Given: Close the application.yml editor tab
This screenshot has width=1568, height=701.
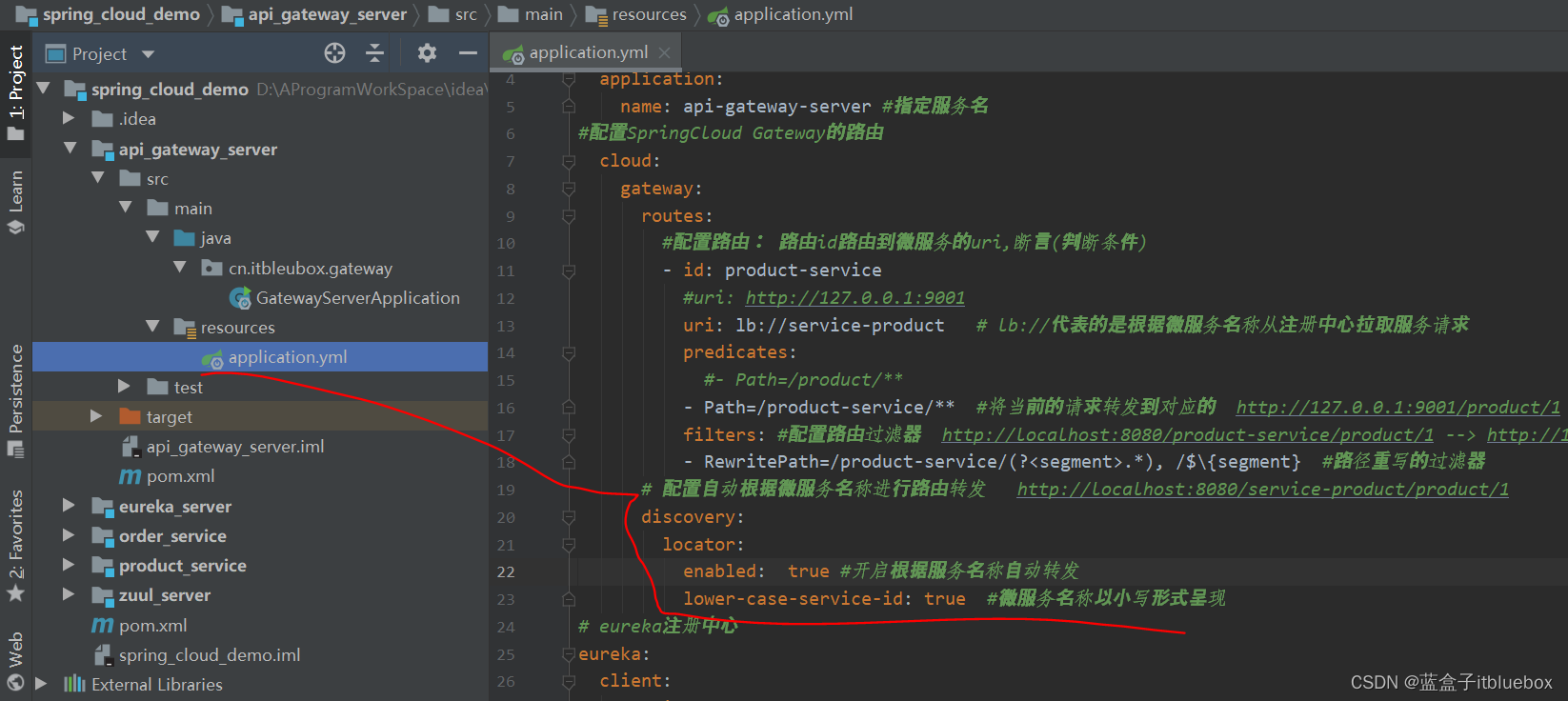Looking at the screenshot, I should pyautogui.click(x=664, y=53).
